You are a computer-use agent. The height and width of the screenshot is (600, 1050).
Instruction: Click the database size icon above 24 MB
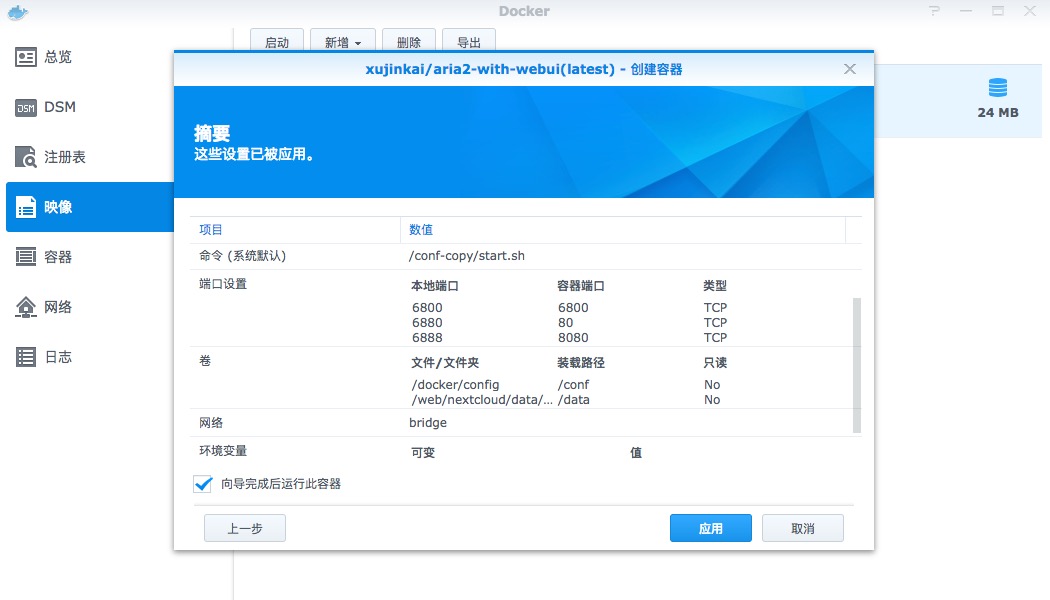(997, 87)
